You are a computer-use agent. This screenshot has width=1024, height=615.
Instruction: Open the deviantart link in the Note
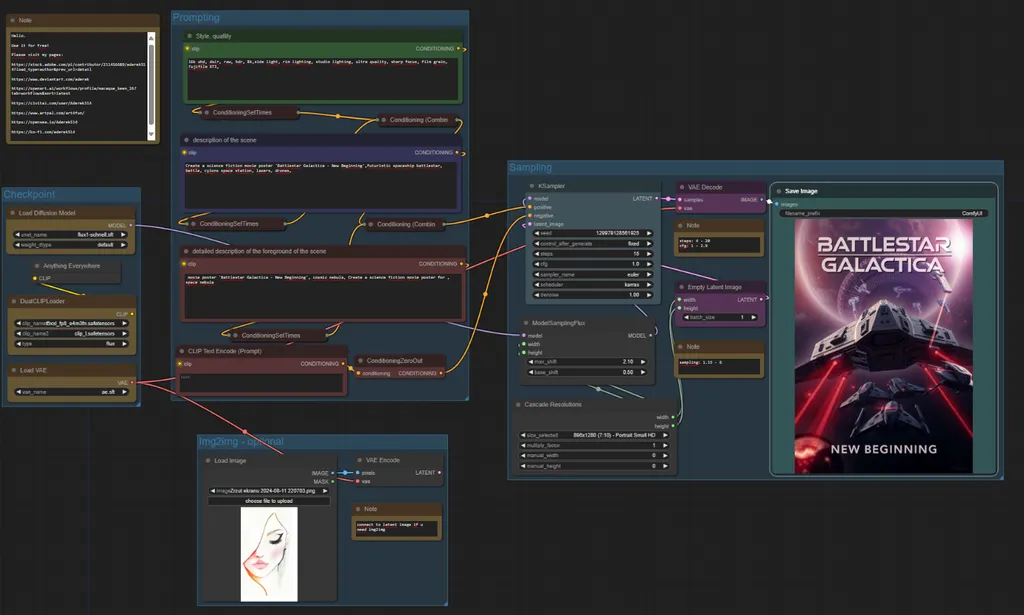(x=51, y=79)
